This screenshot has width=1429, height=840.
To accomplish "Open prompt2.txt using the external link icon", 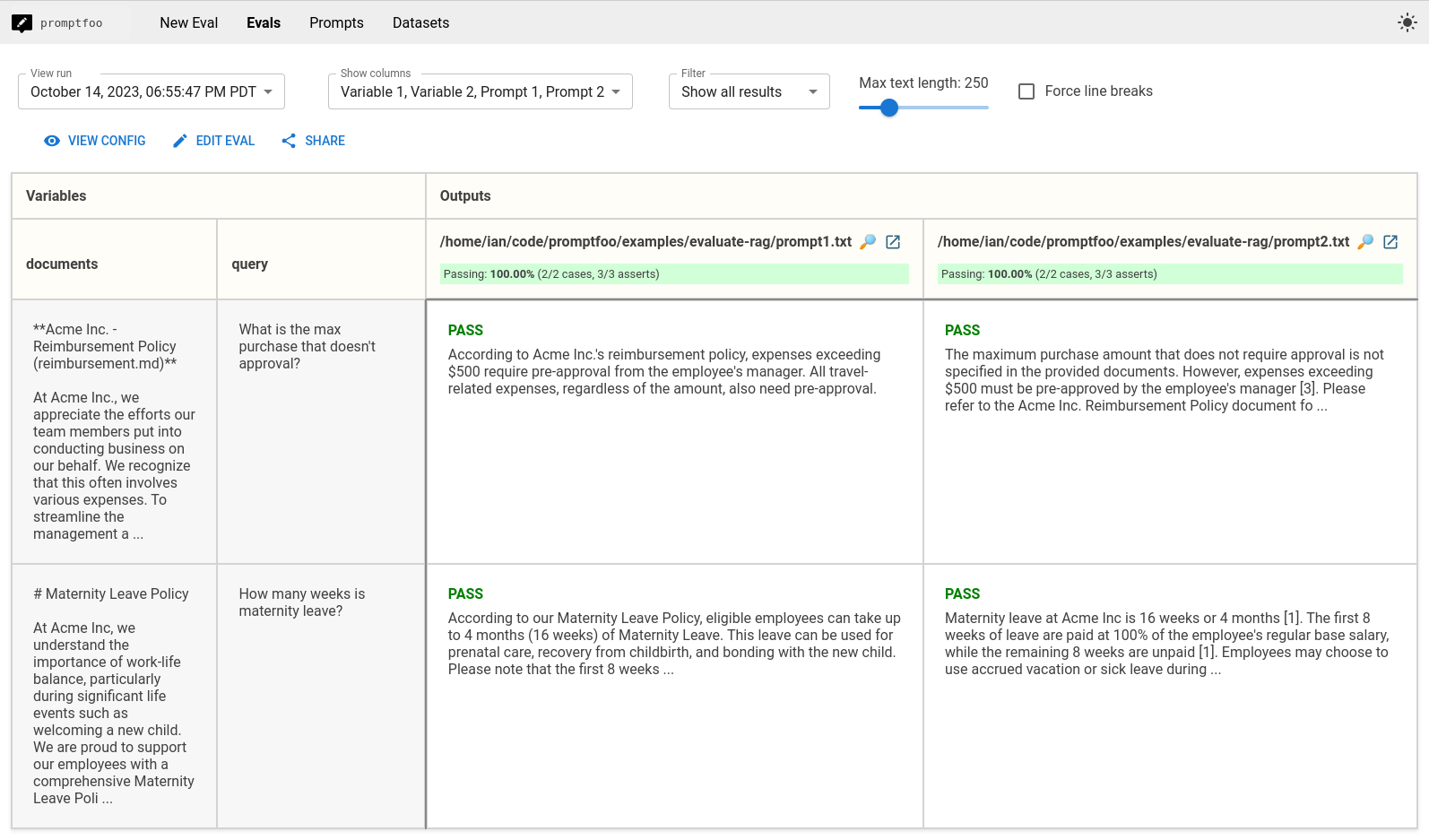I will click(1390, 242).
